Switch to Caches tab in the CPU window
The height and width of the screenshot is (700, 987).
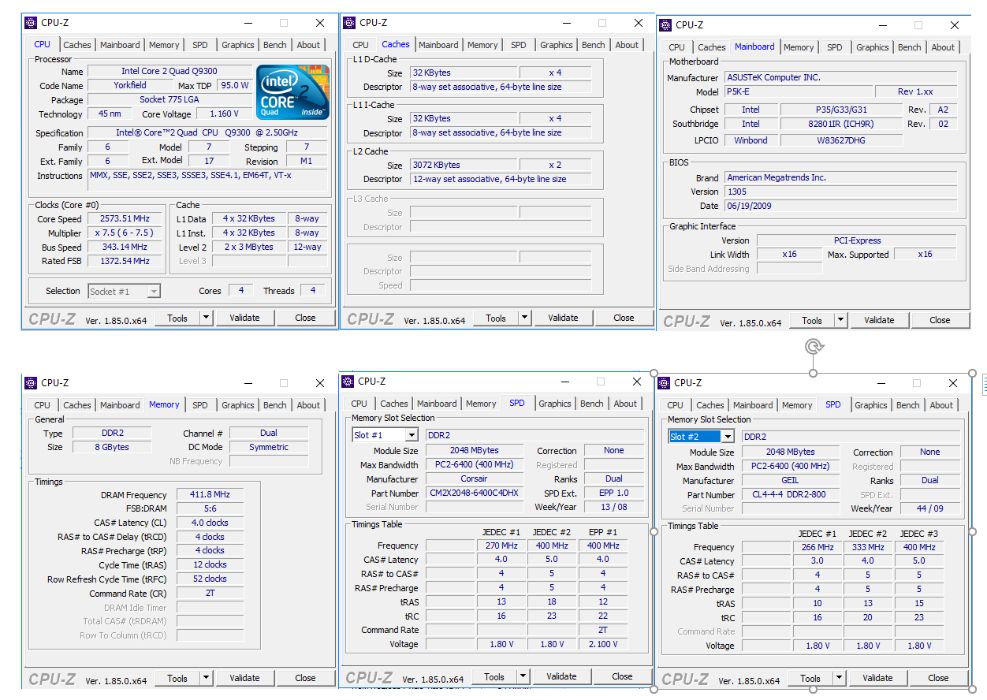tap(77, 45)
